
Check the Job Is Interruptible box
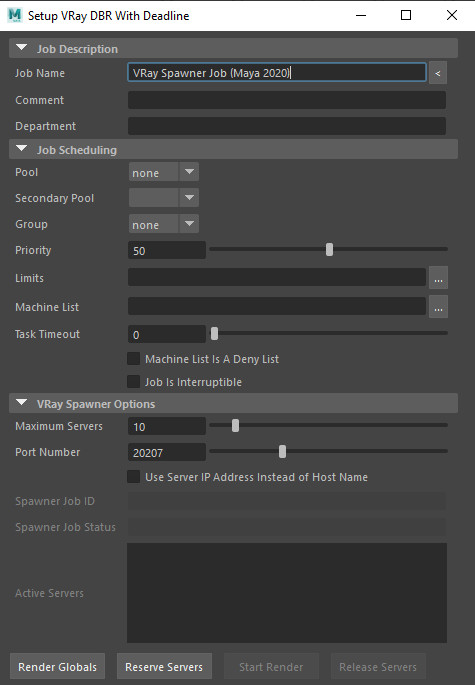point(133,382)
